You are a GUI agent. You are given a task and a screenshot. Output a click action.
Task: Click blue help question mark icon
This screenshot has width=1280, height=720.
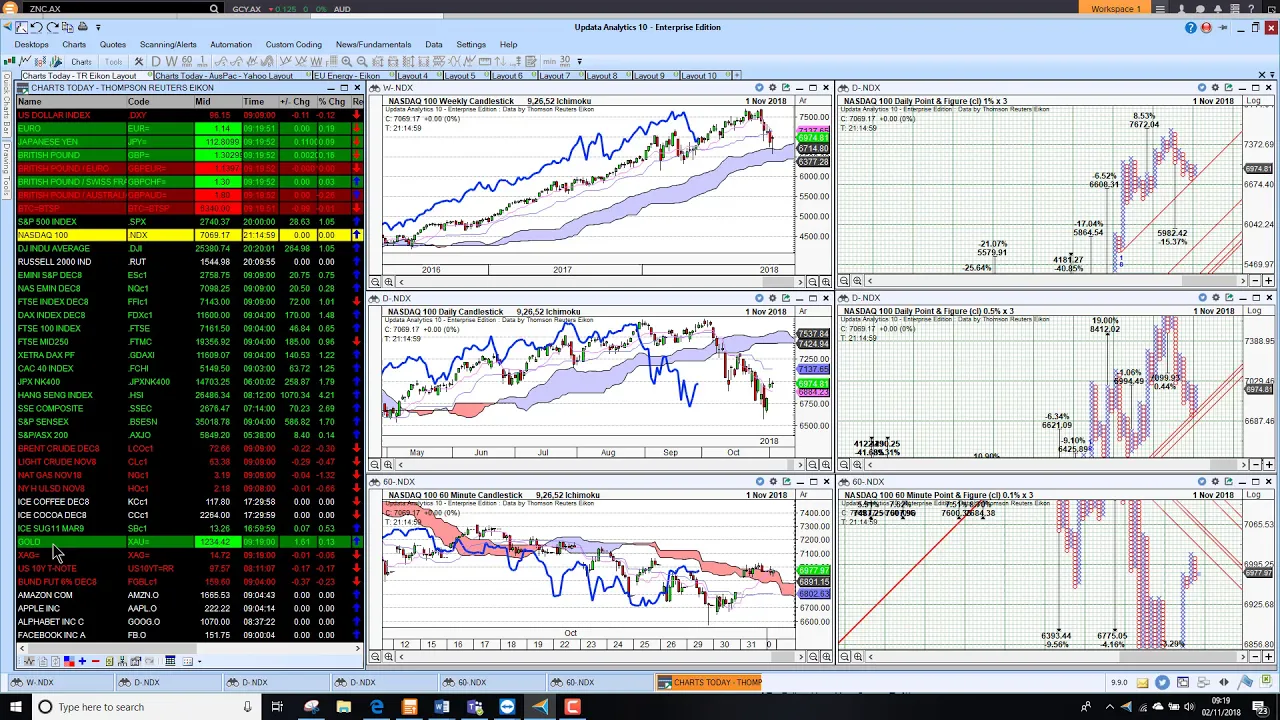coord(1191,27)
